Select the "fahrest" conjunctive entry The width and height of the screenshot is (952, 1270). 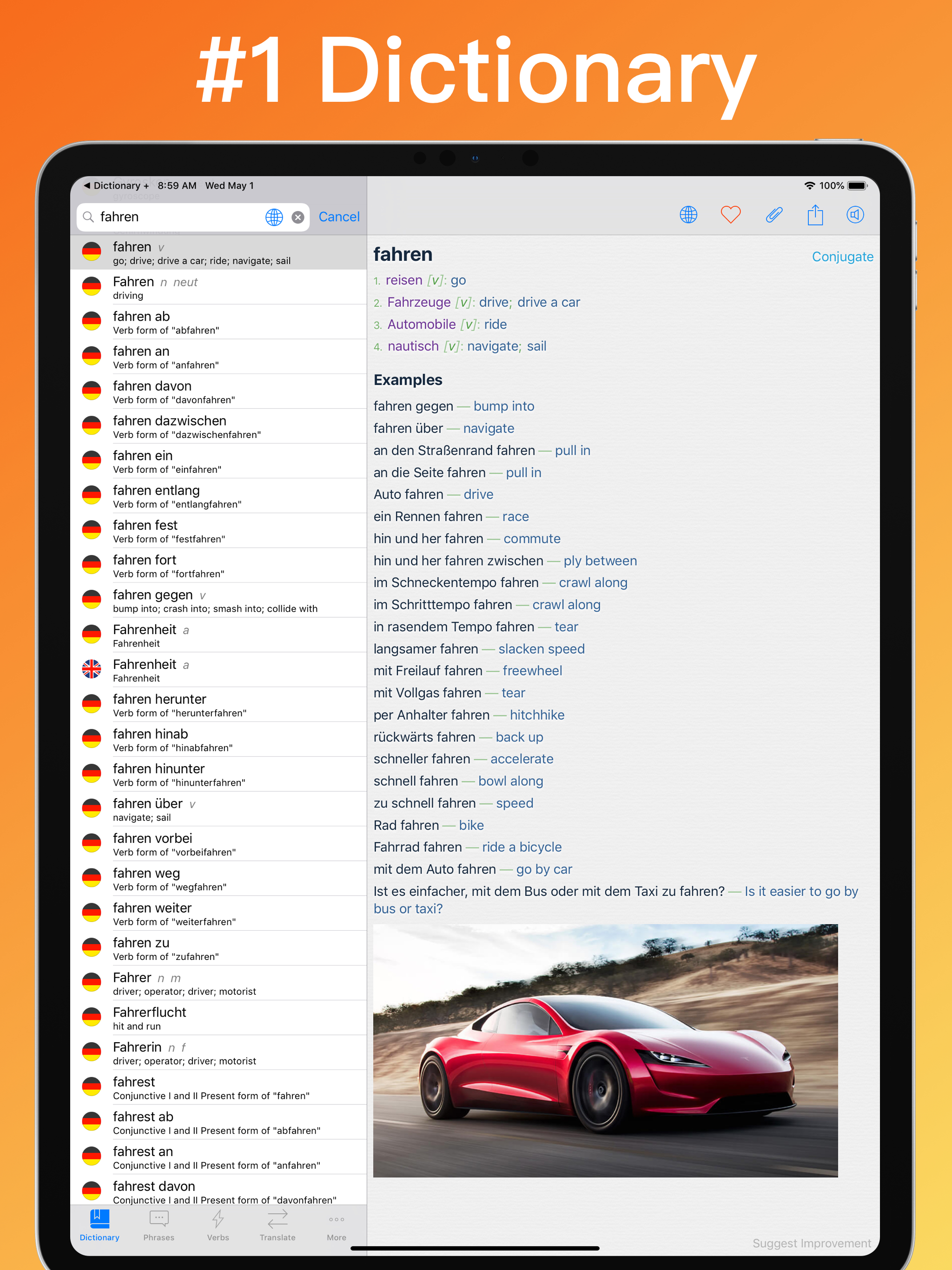[x=218, y=1087]
